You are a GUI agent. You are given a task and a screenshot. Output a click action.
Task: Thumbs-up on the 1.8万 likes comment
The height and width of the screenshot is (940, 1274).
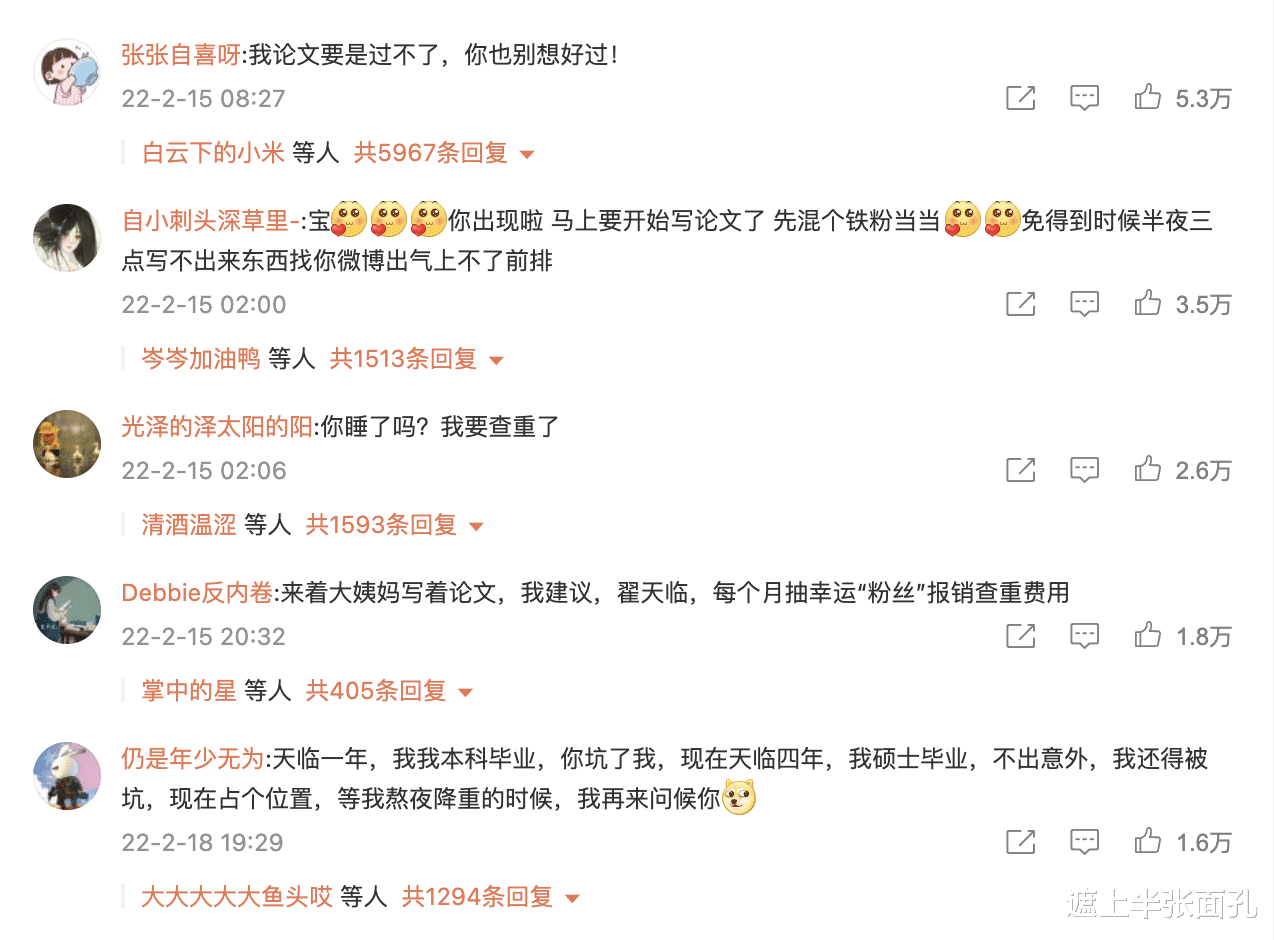(x=1148, y=635)
